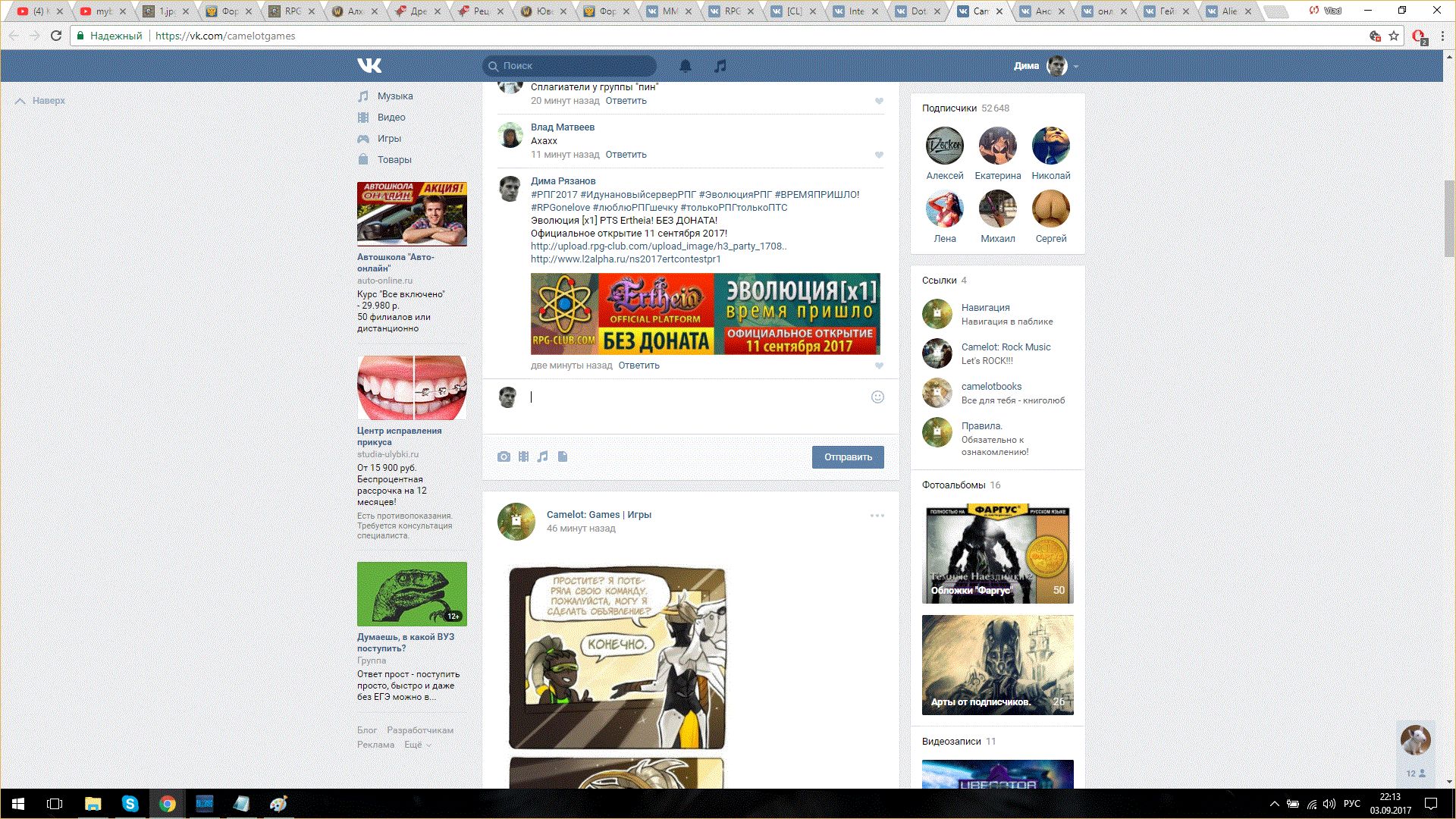Viewport: 1456px width, 819px height.
Task: Focus the Поиск search field
Action: [570, 66]
